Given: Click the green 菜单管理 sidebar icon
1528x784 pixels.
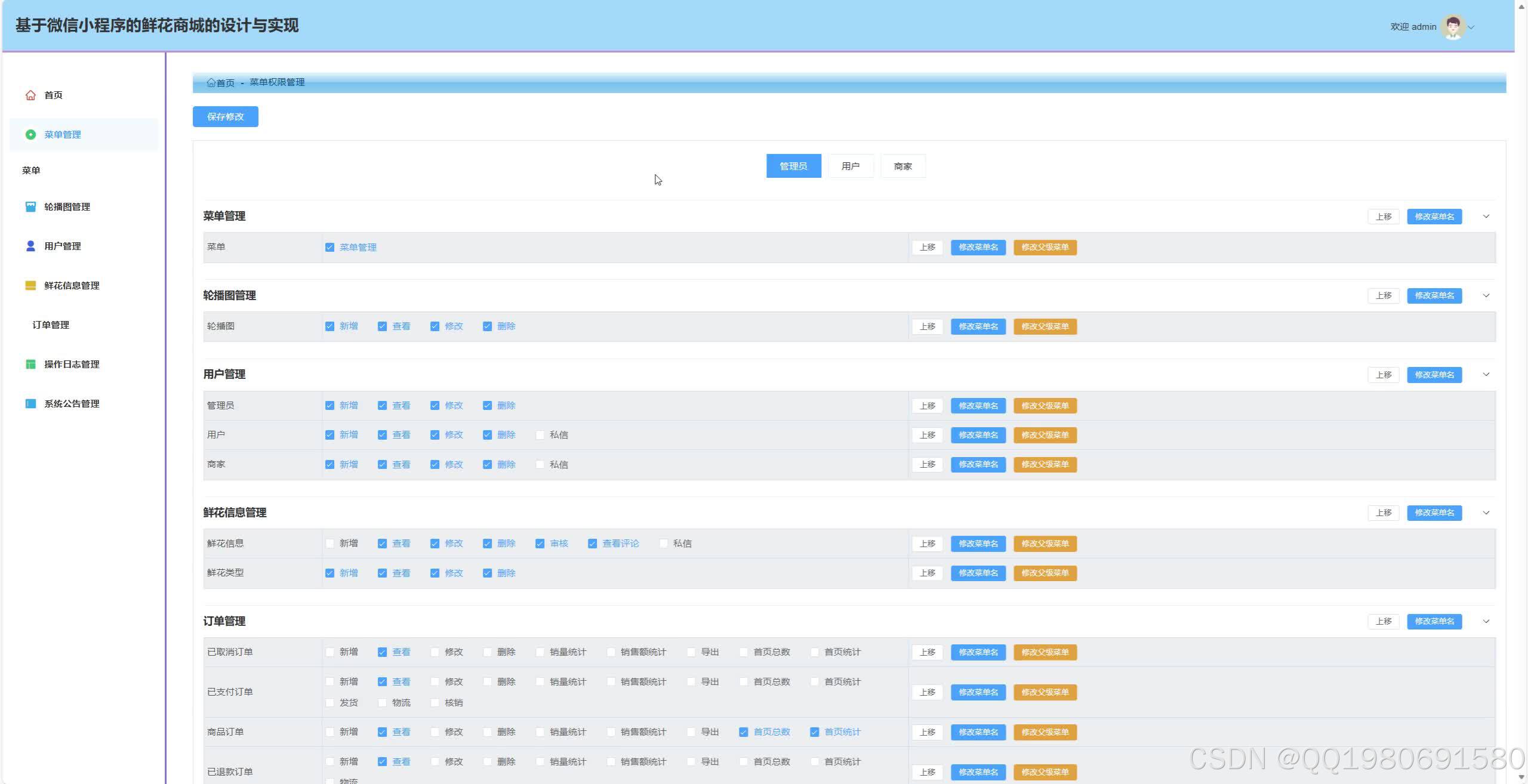Looking at the screenshot, I should coord(30,134).
